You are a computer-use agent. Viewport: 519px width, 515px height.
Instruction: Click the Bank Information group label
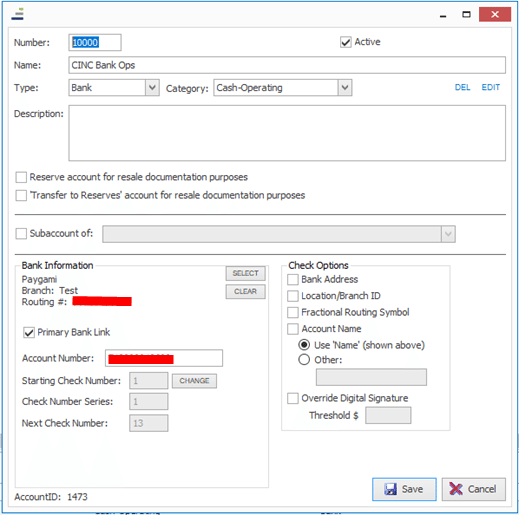click(57, 266)
